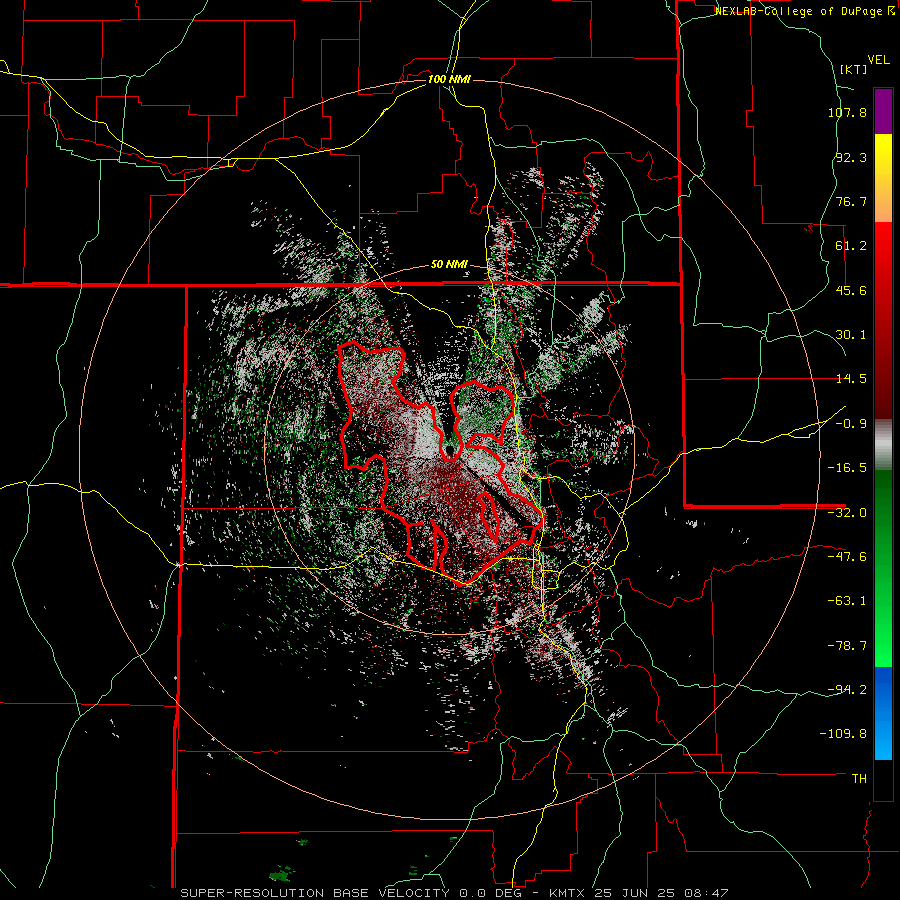Select the -109.8 scale value

click(844, 734)
